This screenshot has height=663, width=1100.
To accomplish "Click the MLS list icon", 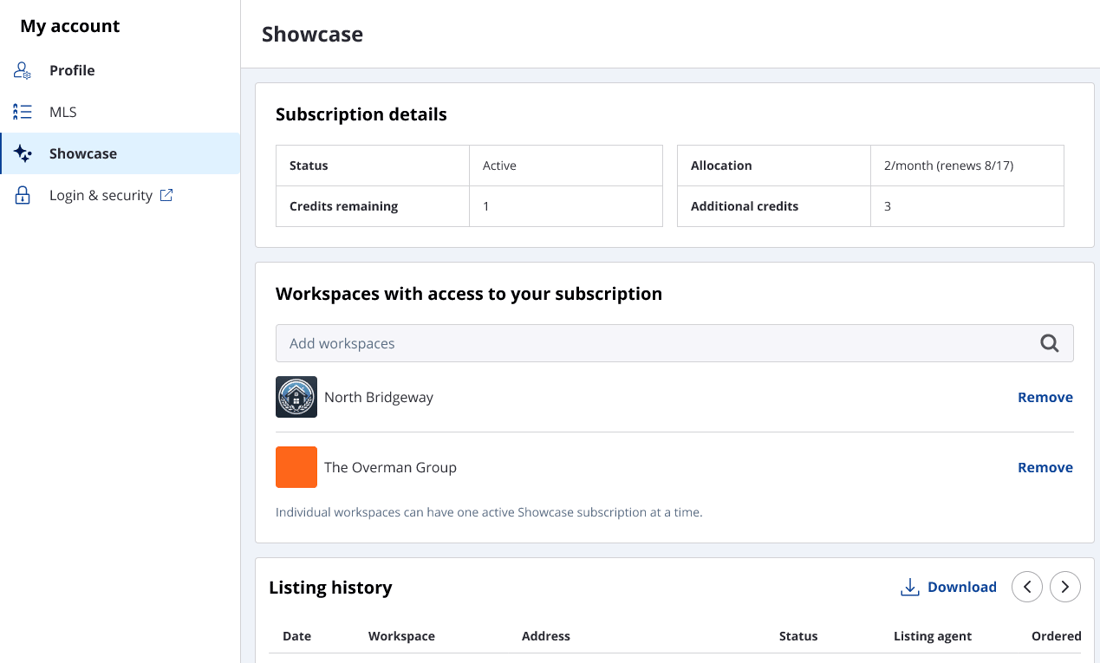I will click(x=22, y=112).
